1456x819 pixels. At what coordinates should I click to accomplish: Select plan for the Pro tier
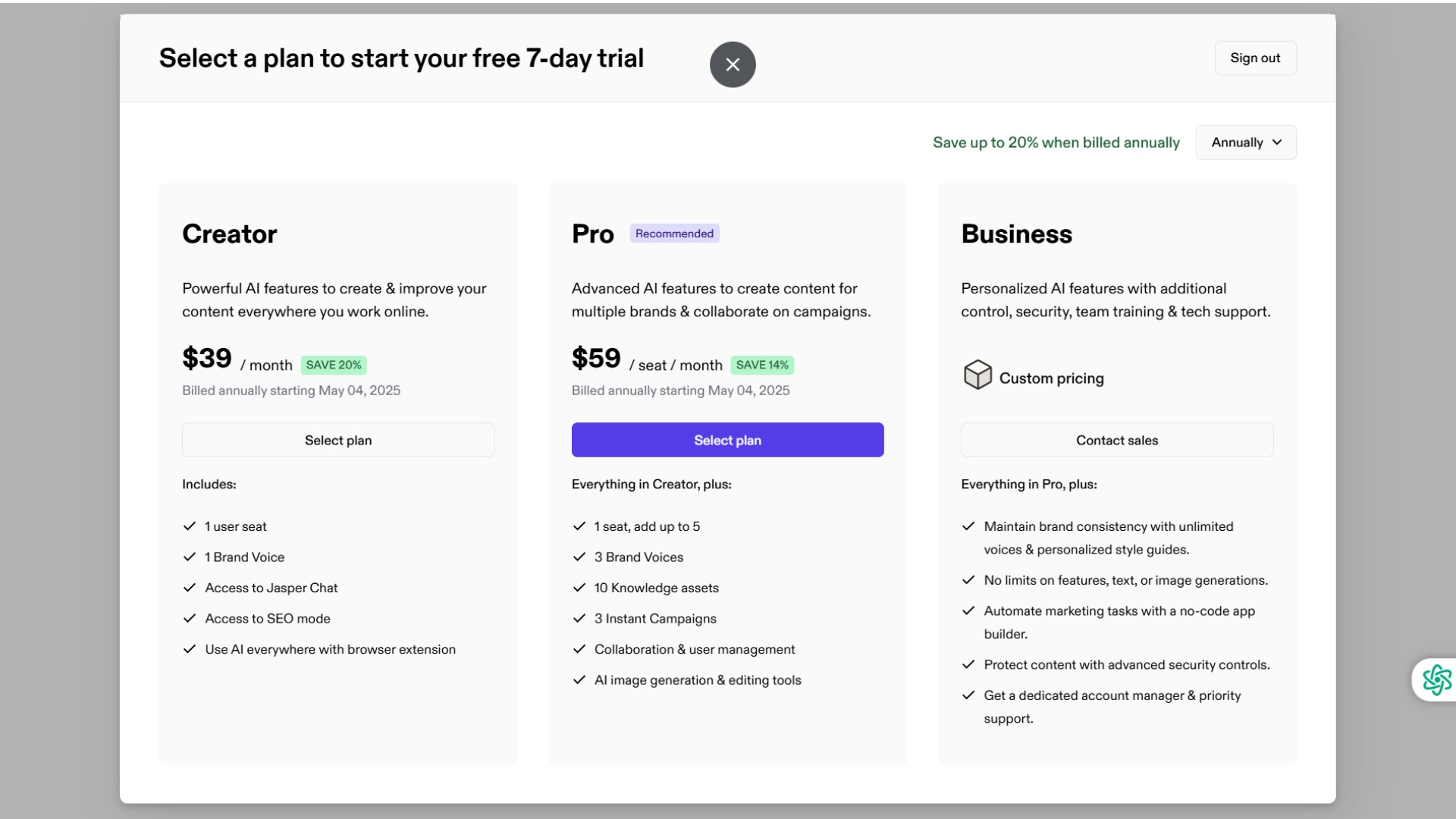point(727,440)
